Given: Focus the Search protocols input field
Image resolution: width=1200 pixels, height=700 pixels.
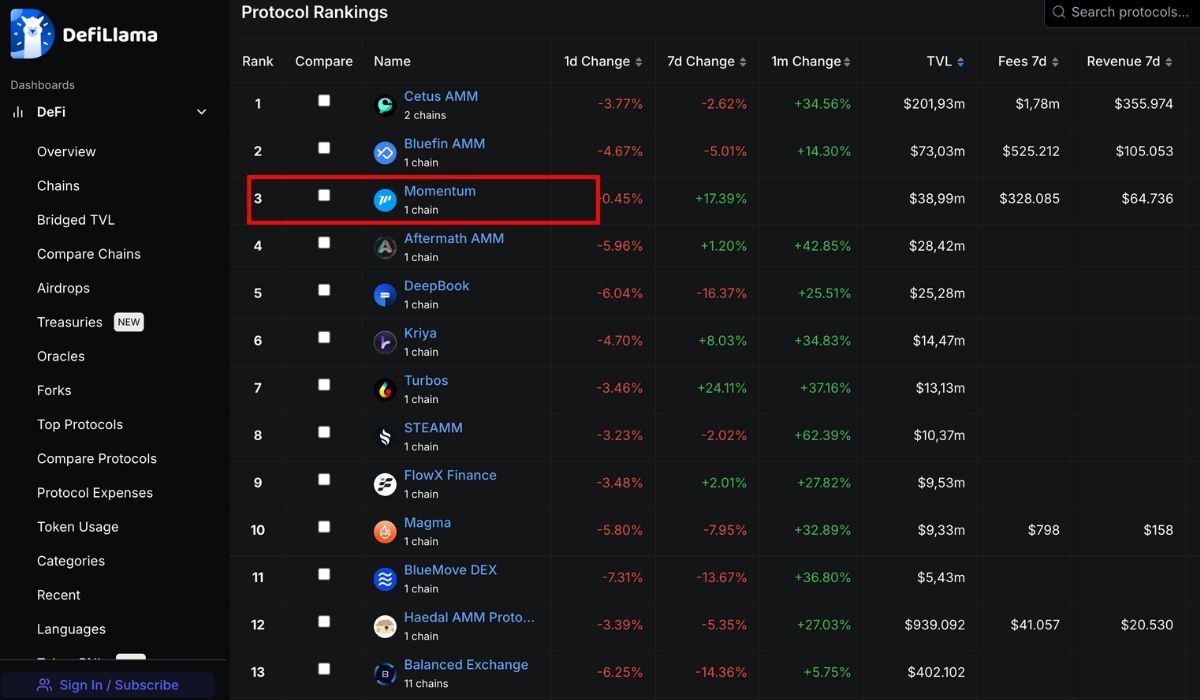Looking at the screenshot, I should (x=1123, y=12).
